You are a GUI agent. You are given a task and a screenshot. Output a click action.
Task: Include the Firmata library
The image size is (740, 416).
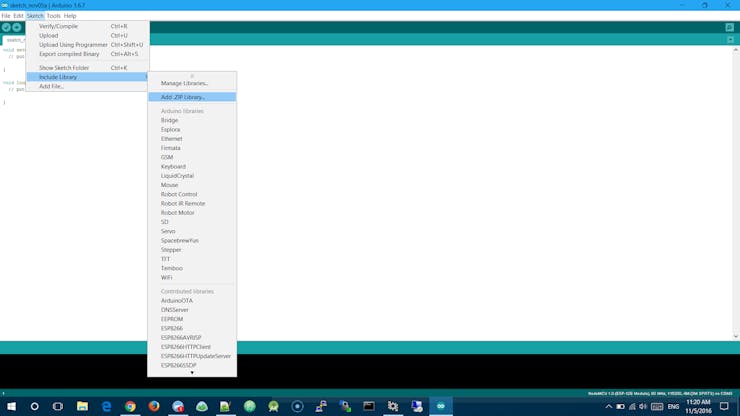(x=192, y=148)
